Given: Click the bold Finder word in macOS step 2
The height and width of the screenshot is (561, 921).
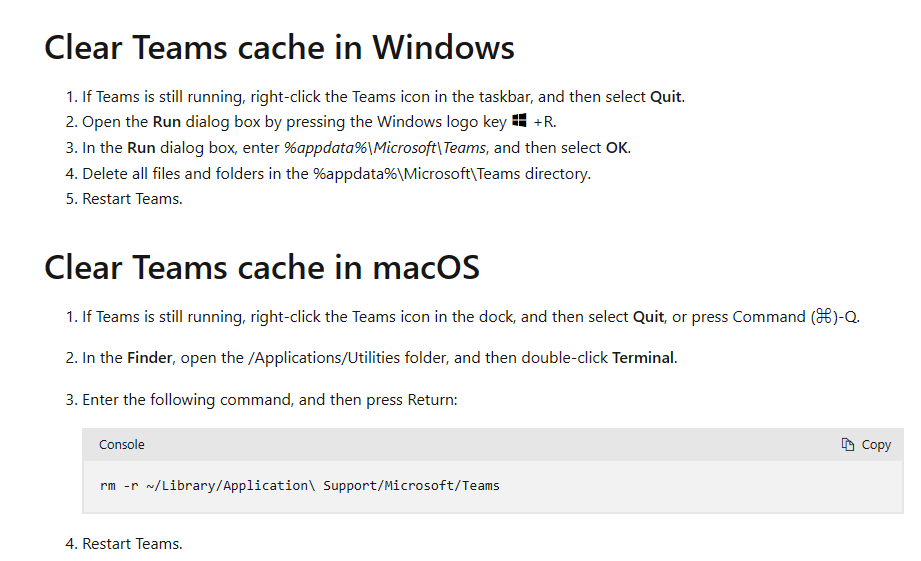Looking at the screenshot, I should (x=150, y=358).
